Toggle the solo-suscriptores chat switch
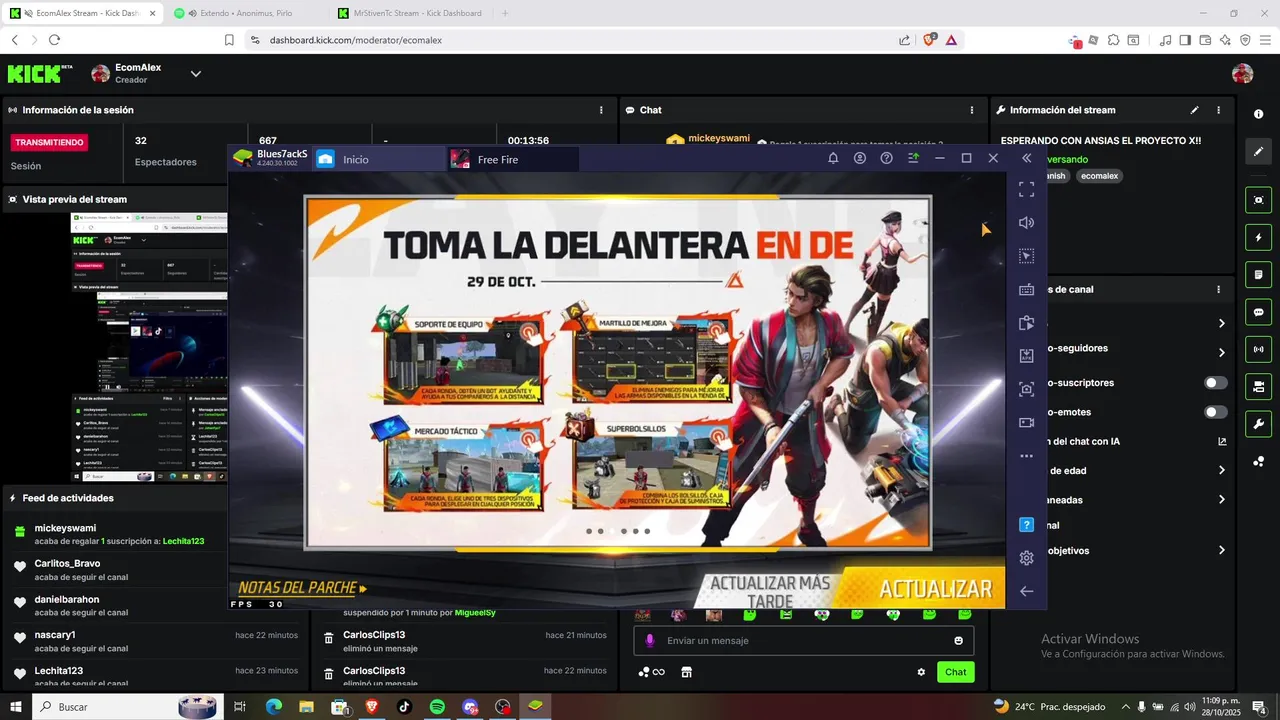 pyautogui.click(x=1216, y=382)
